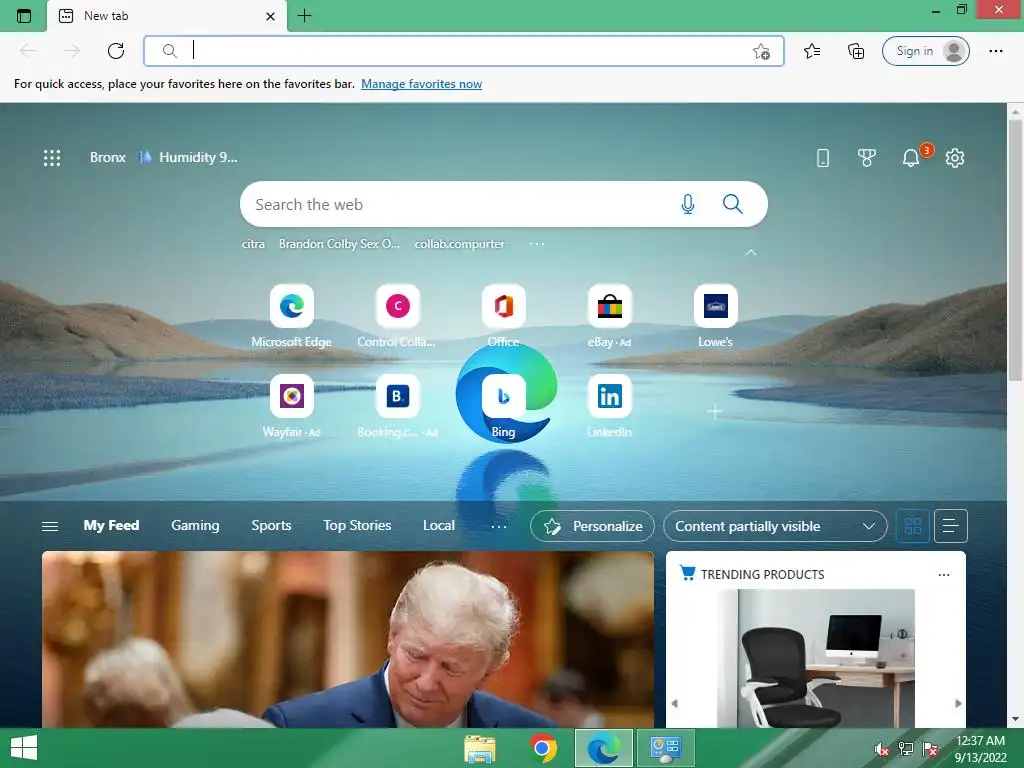
Task: Click the Personalize button
Action: pos(592,526)
